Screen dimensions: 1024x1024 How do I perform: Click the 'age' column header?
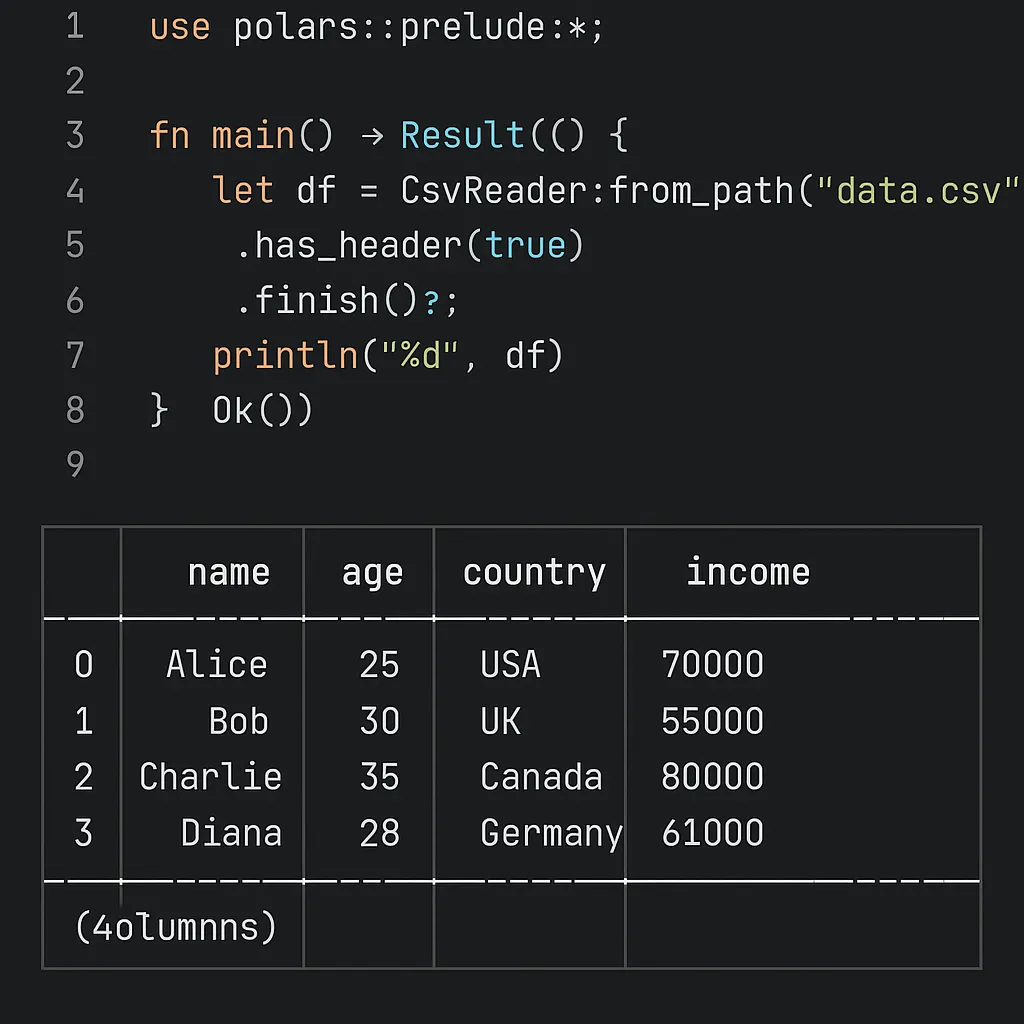pyautogui.click(x=372, y=575)
